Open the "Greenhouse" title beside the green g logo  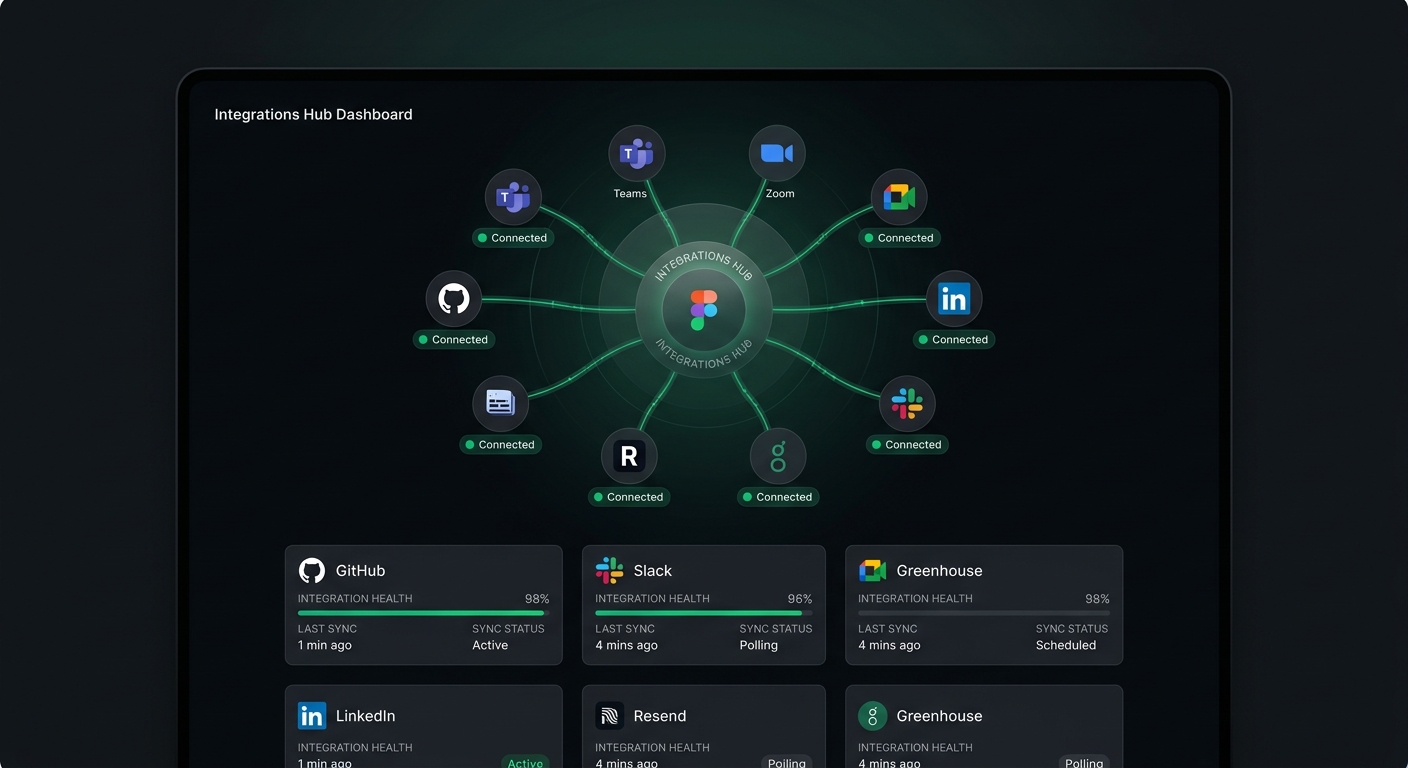[x=939, y=716]
